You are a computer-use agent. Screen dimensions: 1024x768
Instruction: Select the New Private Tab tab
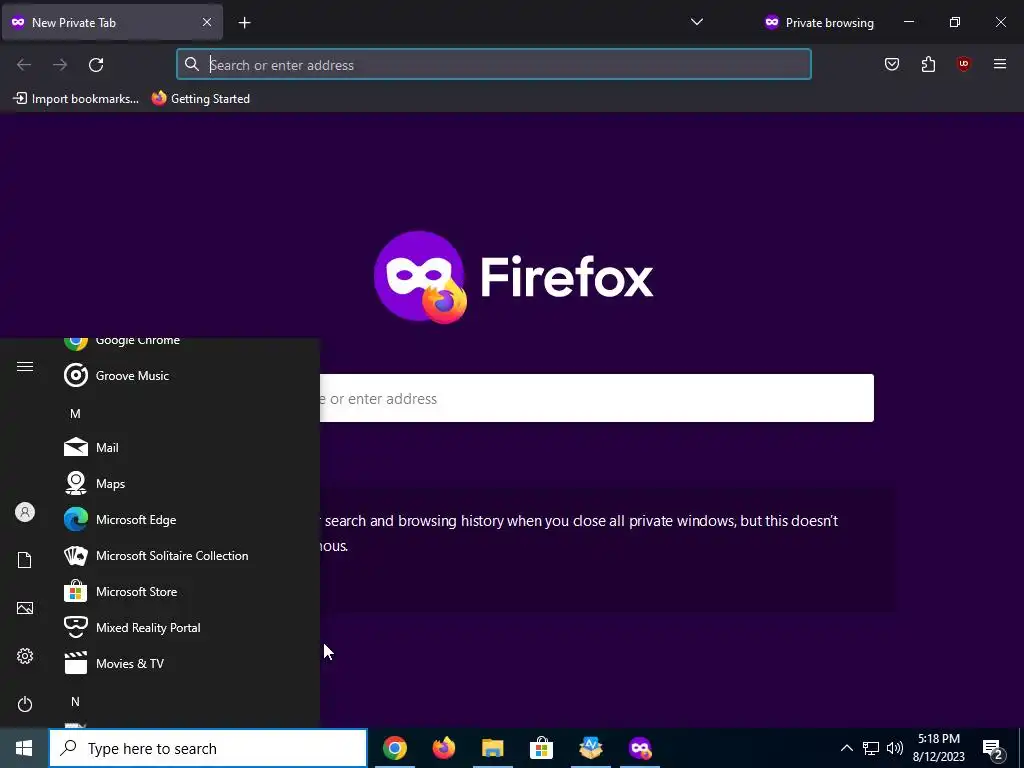click(112, 22)
